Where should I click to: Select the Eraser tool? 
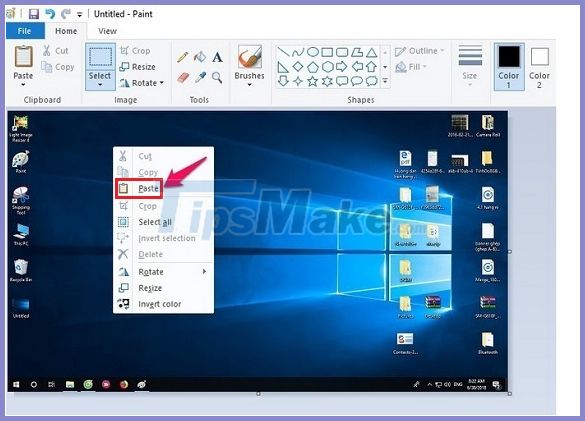(x=183, y=78)
